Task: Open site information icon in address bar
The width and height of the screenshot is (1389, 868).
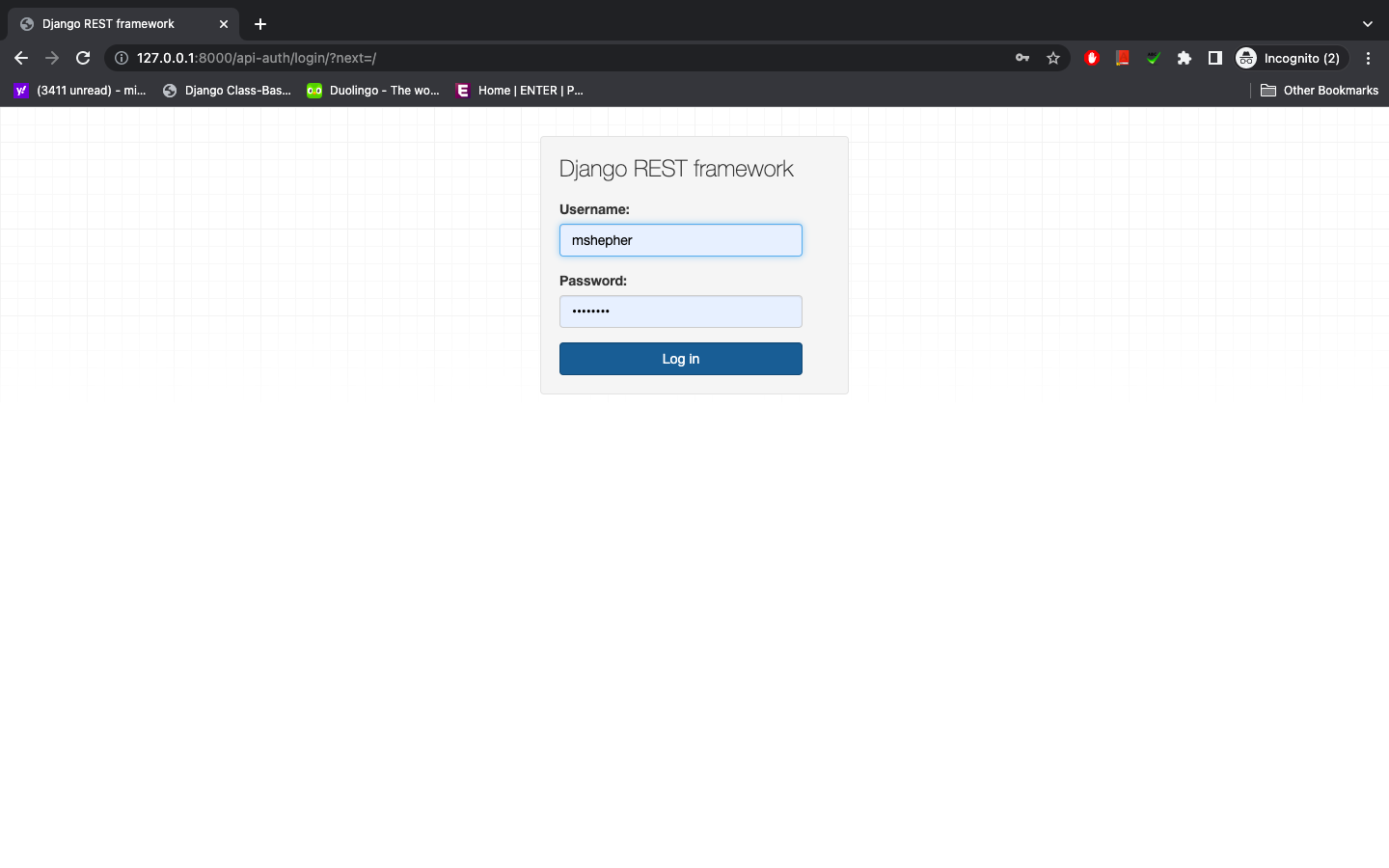Action: pos(122,58)
